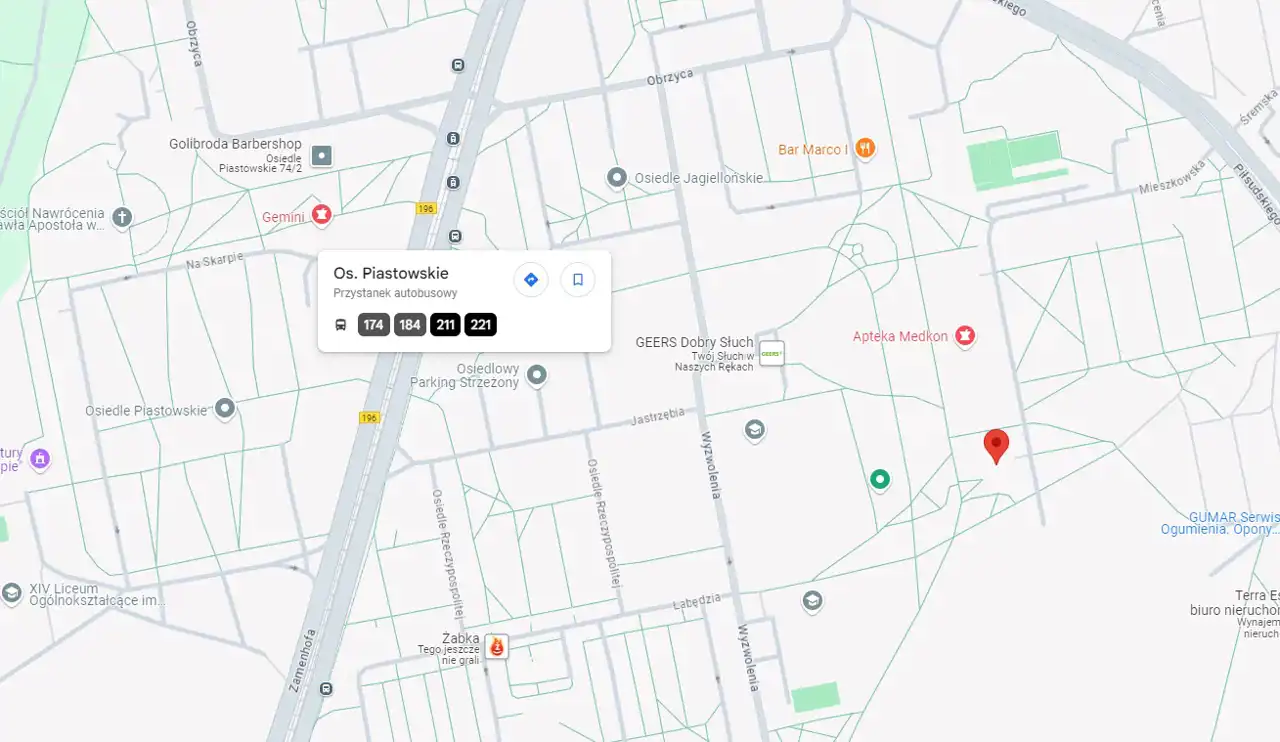This screenshot has width=1280, height=742.
Task: Click the GUMAR Serwis Ogumienia label
Action: point(1222,523)
